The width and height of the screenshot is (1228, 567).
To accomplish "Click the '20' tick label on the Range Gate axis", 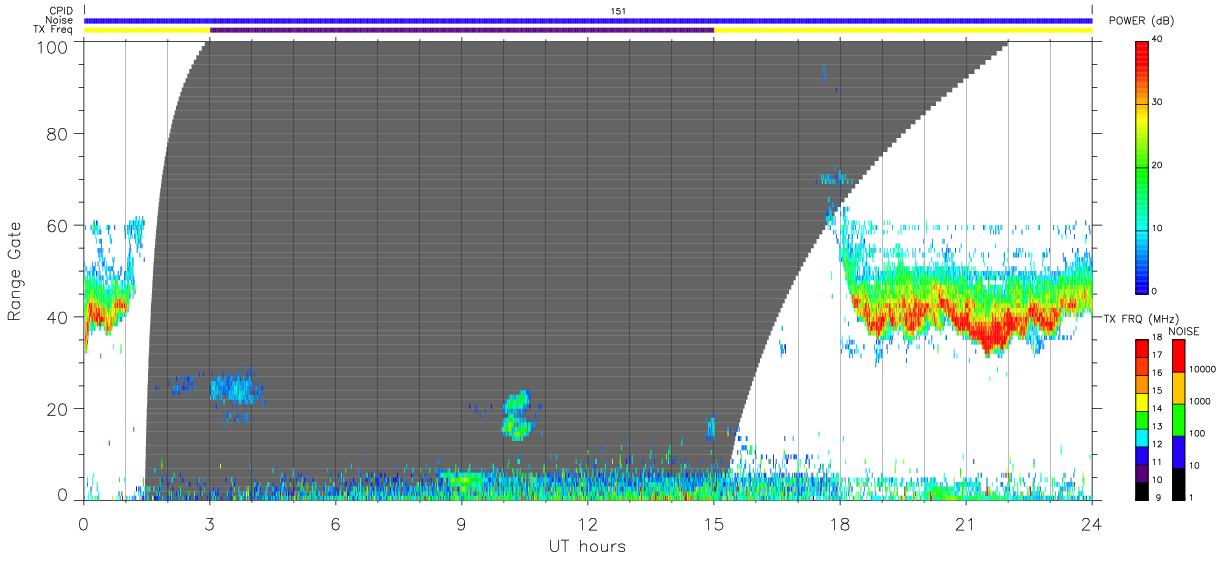I will [58, 409].
